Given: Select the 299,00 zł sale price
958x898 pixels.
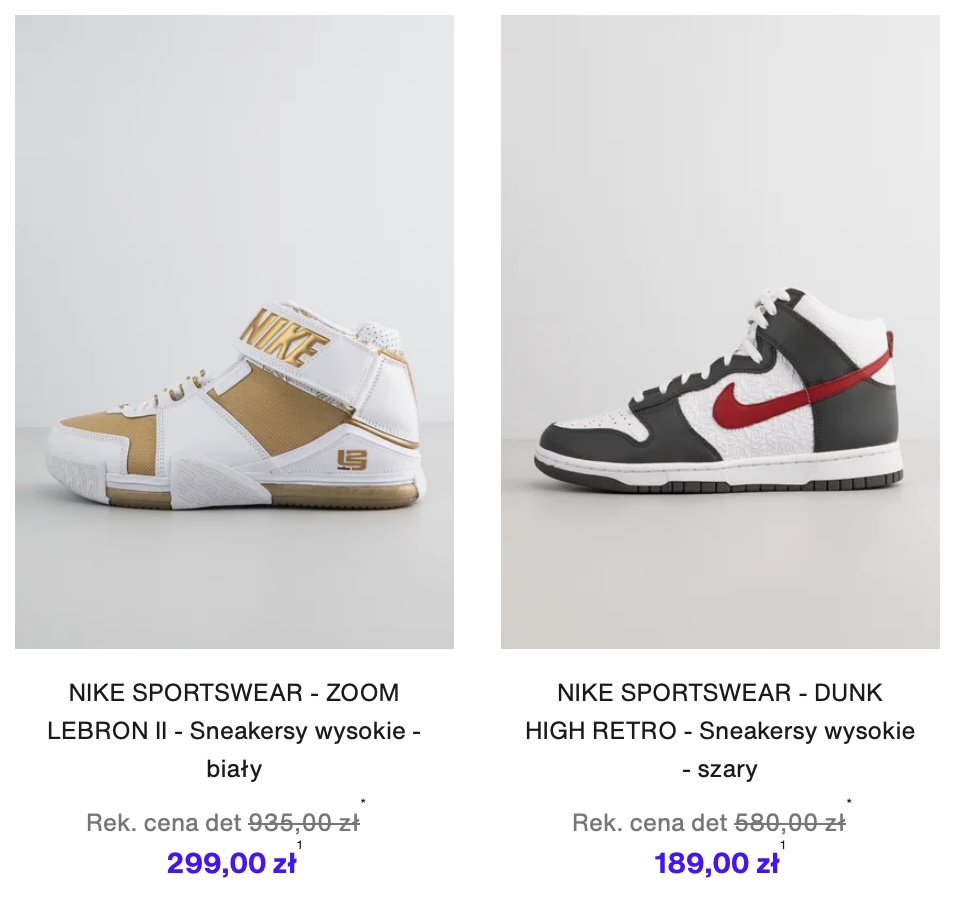Looking at the screenshot, I should (x=232, y=863).
